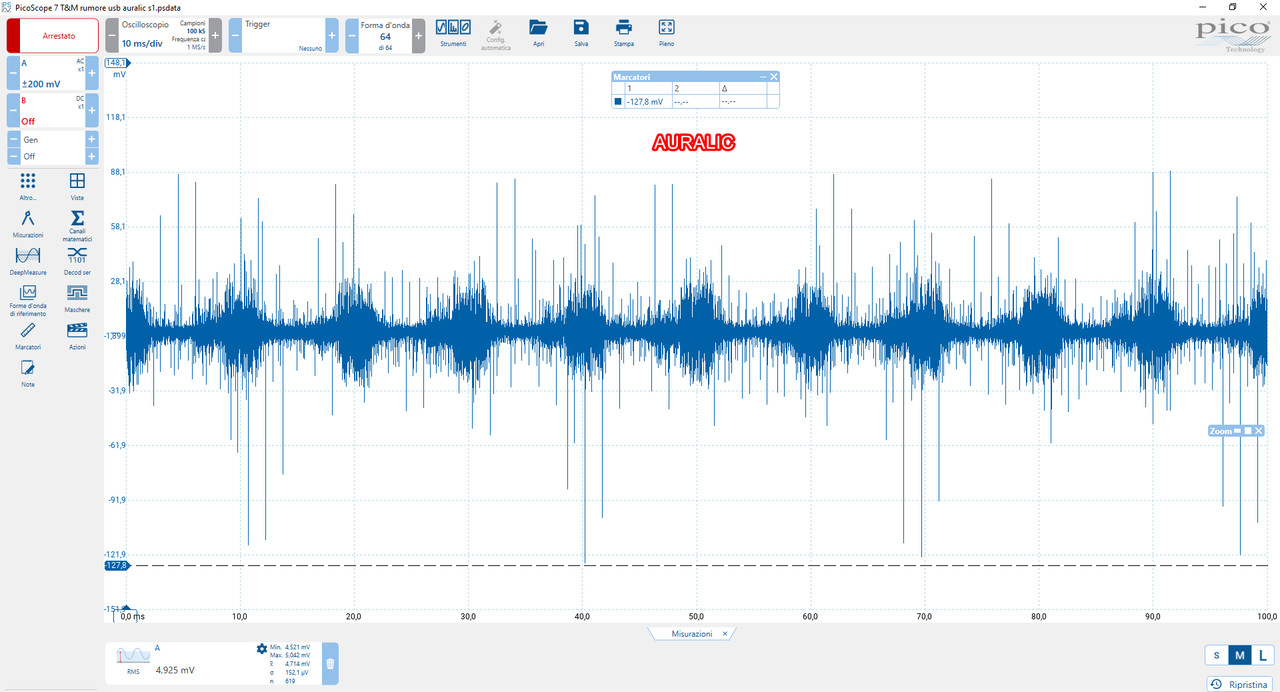
Task: Switch to Pieno full screen view
Action: tap(667, 33)
